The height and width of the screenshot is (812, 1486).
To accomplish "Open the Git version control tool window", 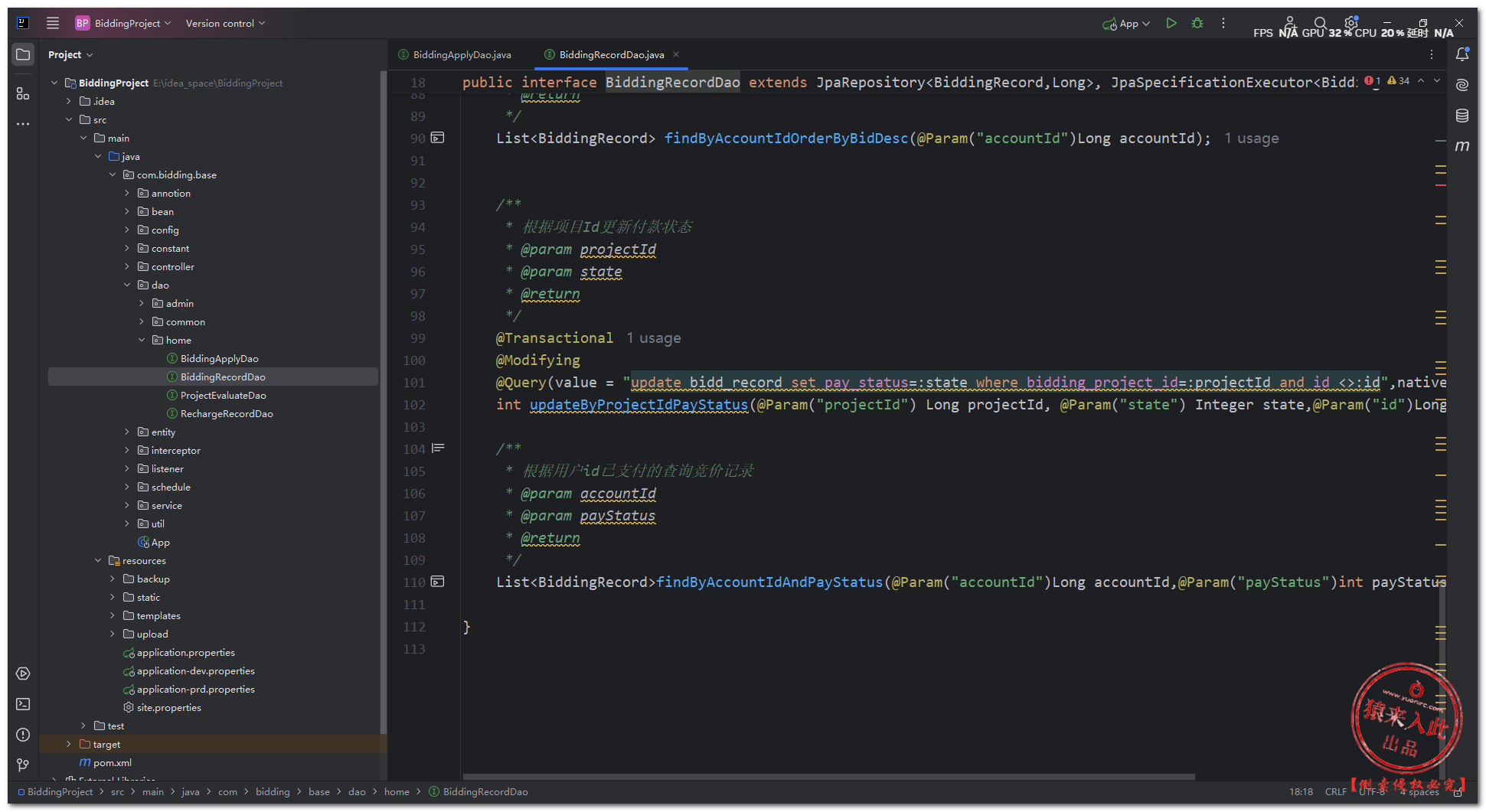I will pyautogui.click(x=23, y=765).
